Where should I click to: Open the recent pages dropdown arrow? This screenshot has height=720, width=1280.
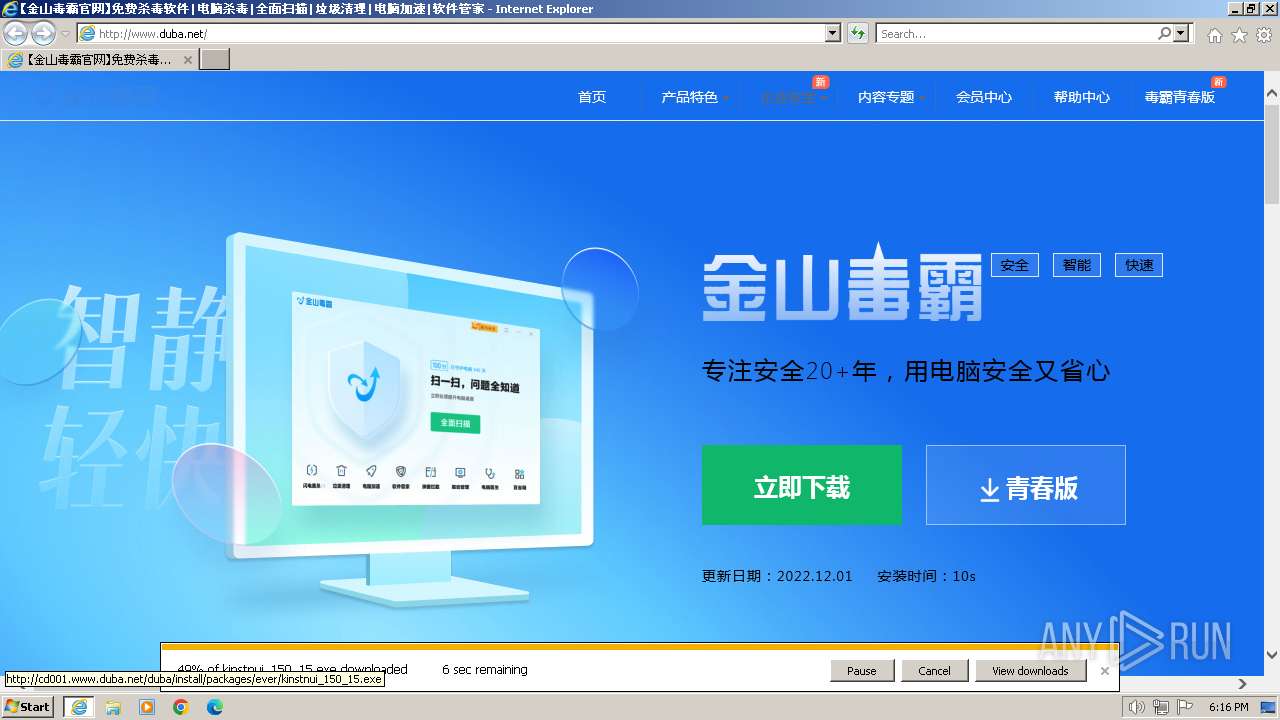tap(65, 34)
